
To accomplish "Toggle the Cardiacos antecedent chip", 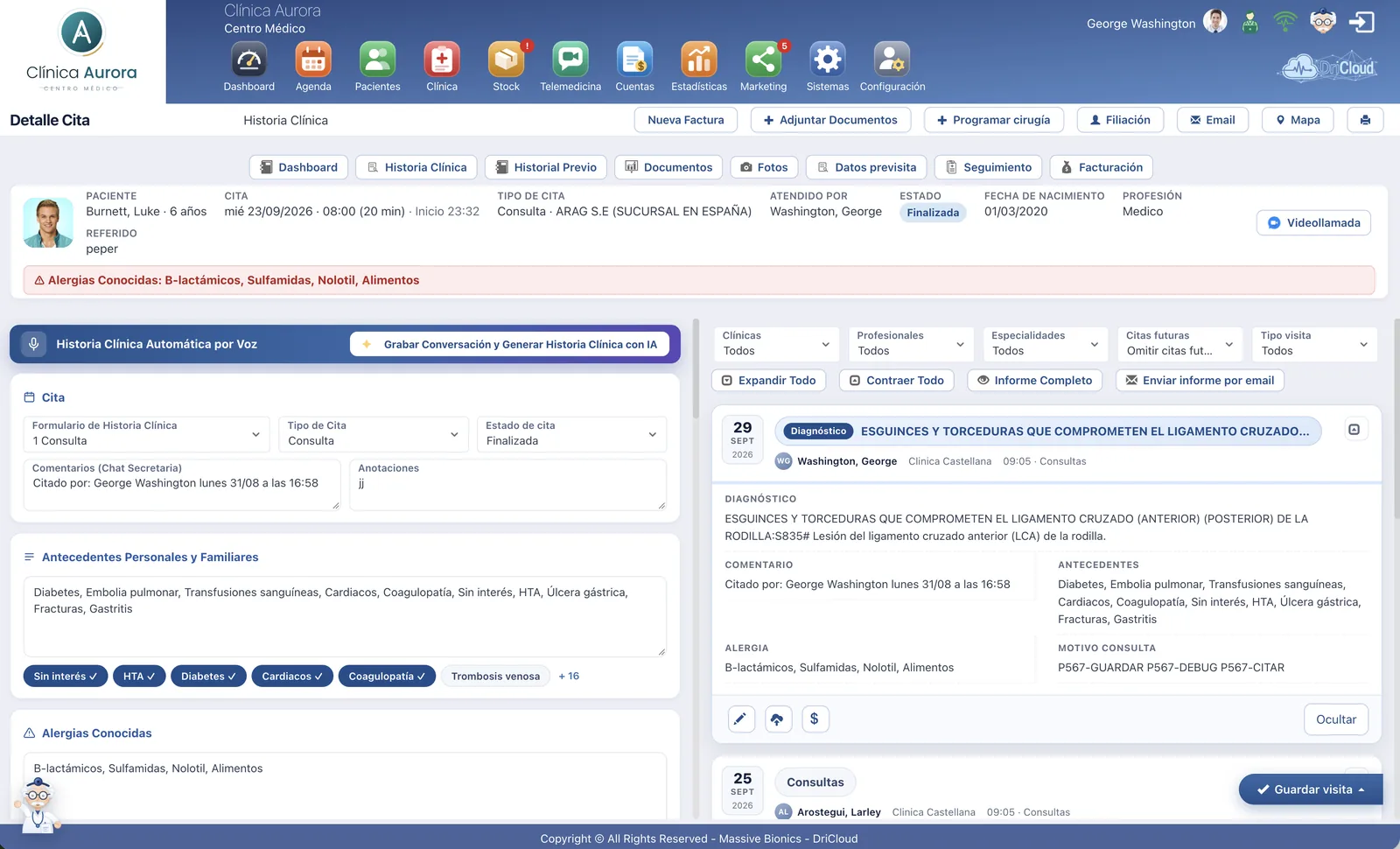I will 292,677.
